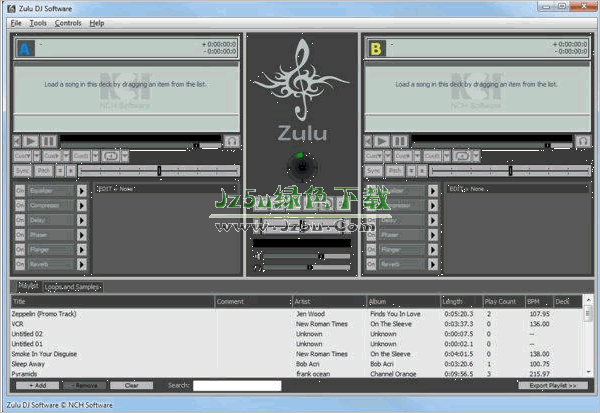
Task: Click the - Remove button
Action: tap(84, 385)
